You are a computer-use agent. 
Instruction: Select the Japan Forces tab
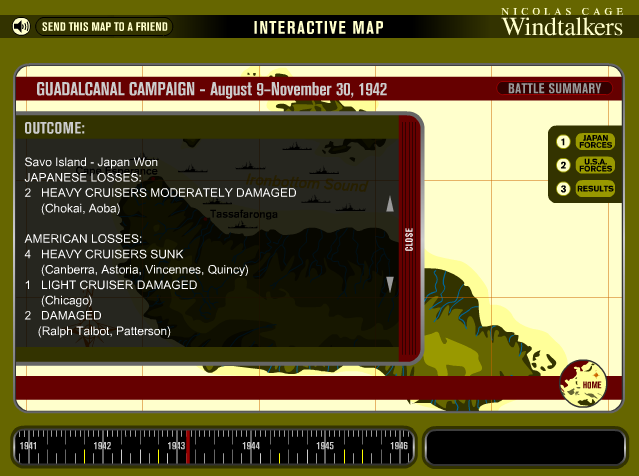tap(595, 141)
